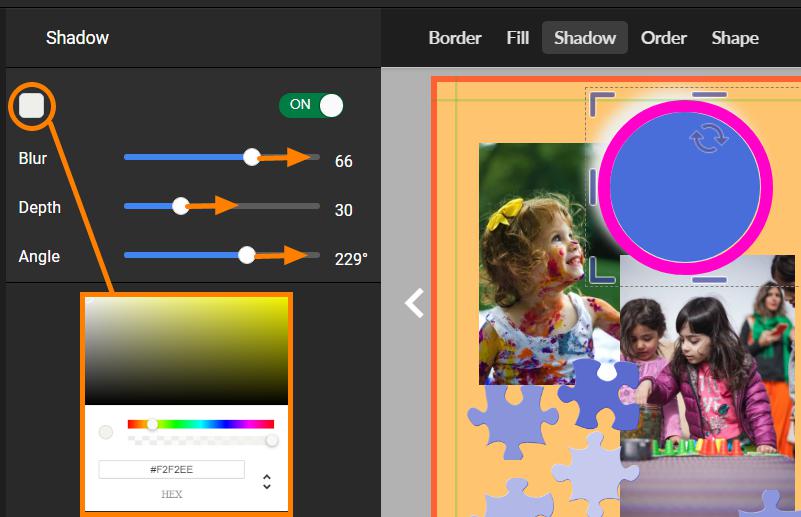
Task: Click the #F2F2EE hex input field
Action: click(x=172, y=469)
